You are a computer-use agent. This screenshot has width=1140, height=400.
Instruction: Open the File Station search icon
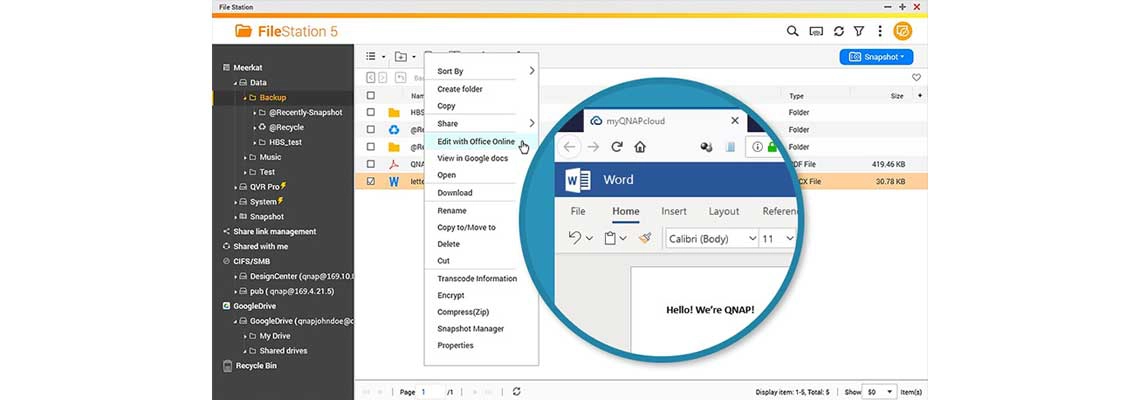coord(792,31)
